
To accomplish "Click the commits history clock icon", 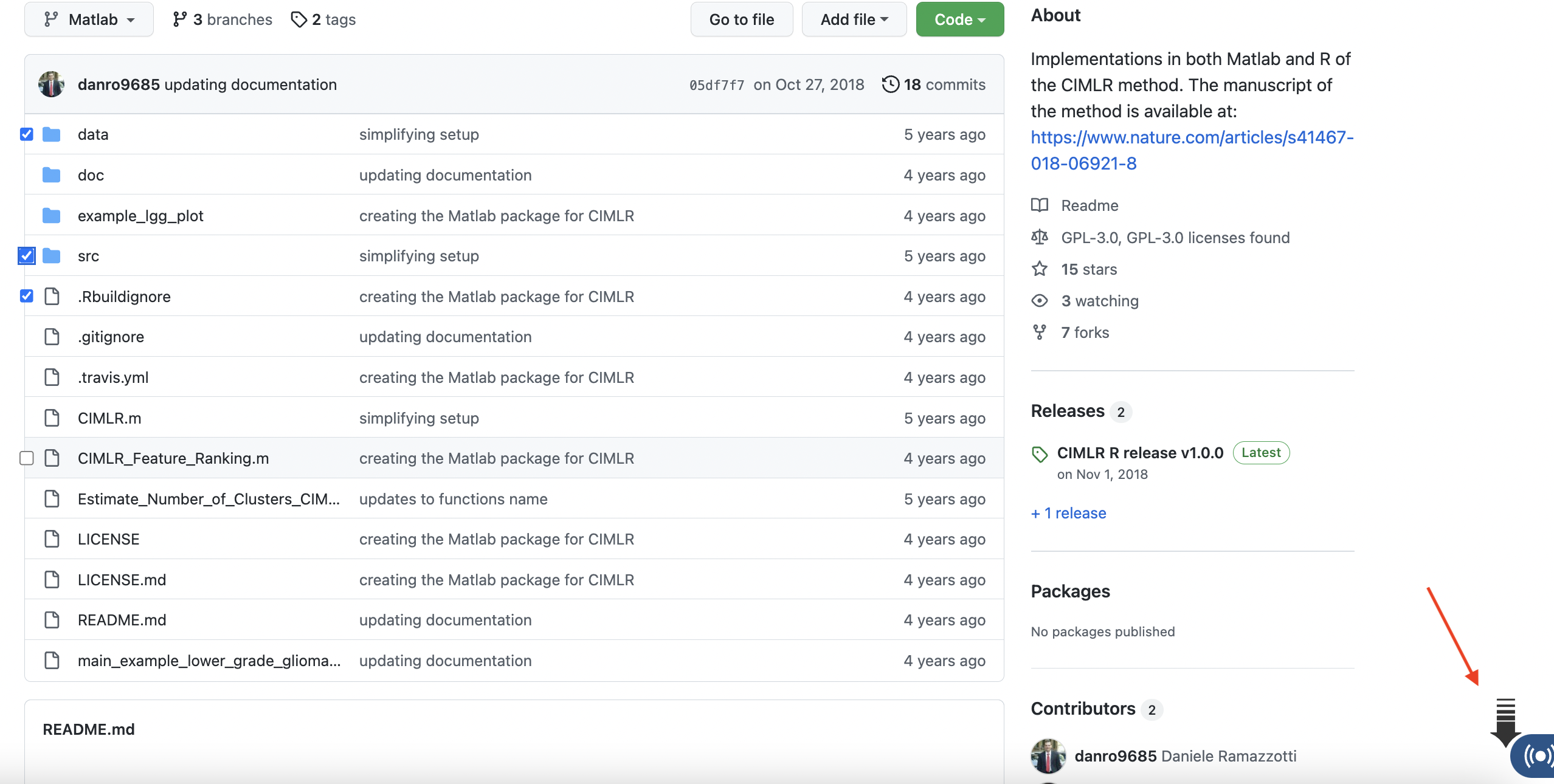I will (x=890, y=84).
